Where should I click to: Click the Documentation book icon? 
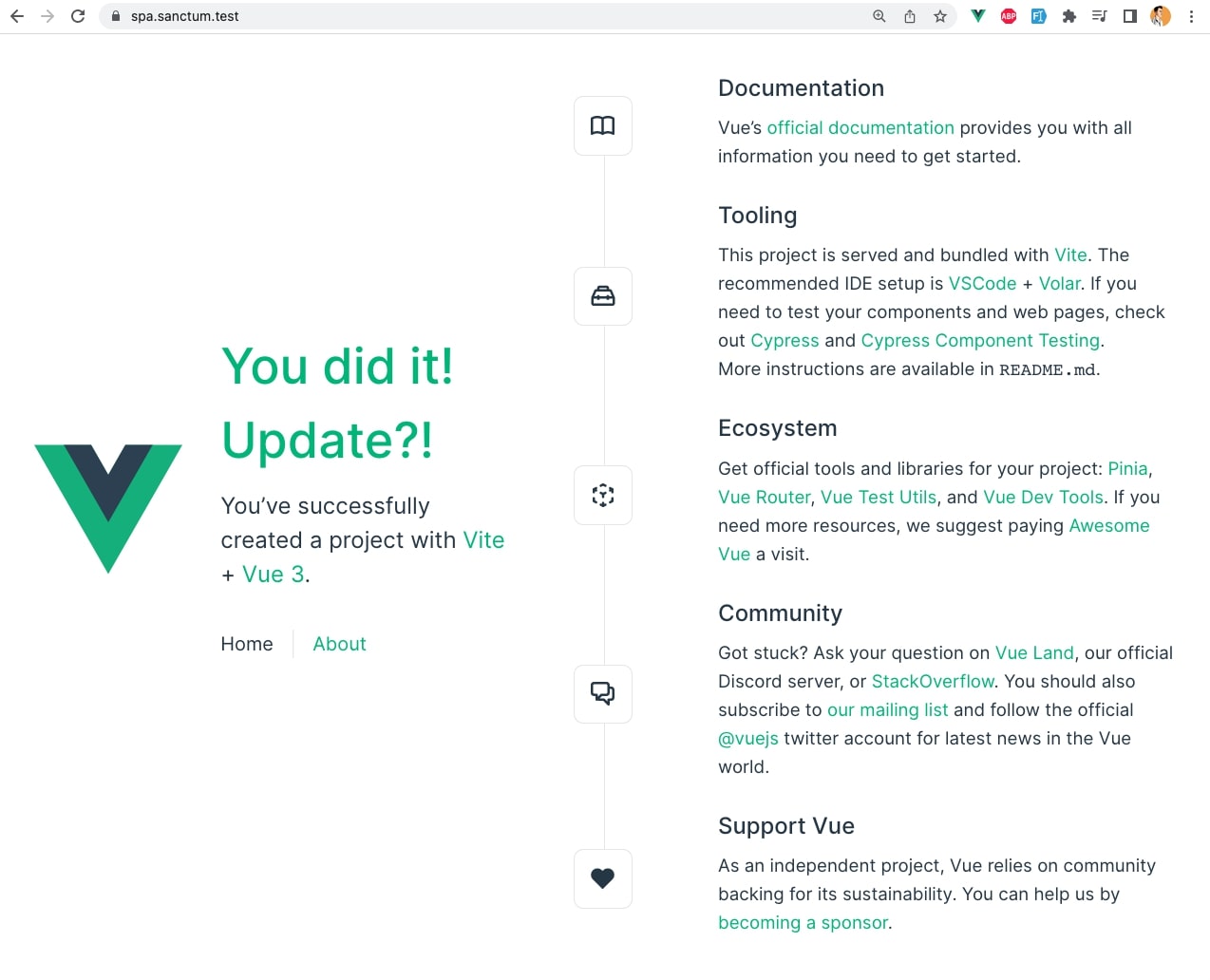(x=603, y=125)
